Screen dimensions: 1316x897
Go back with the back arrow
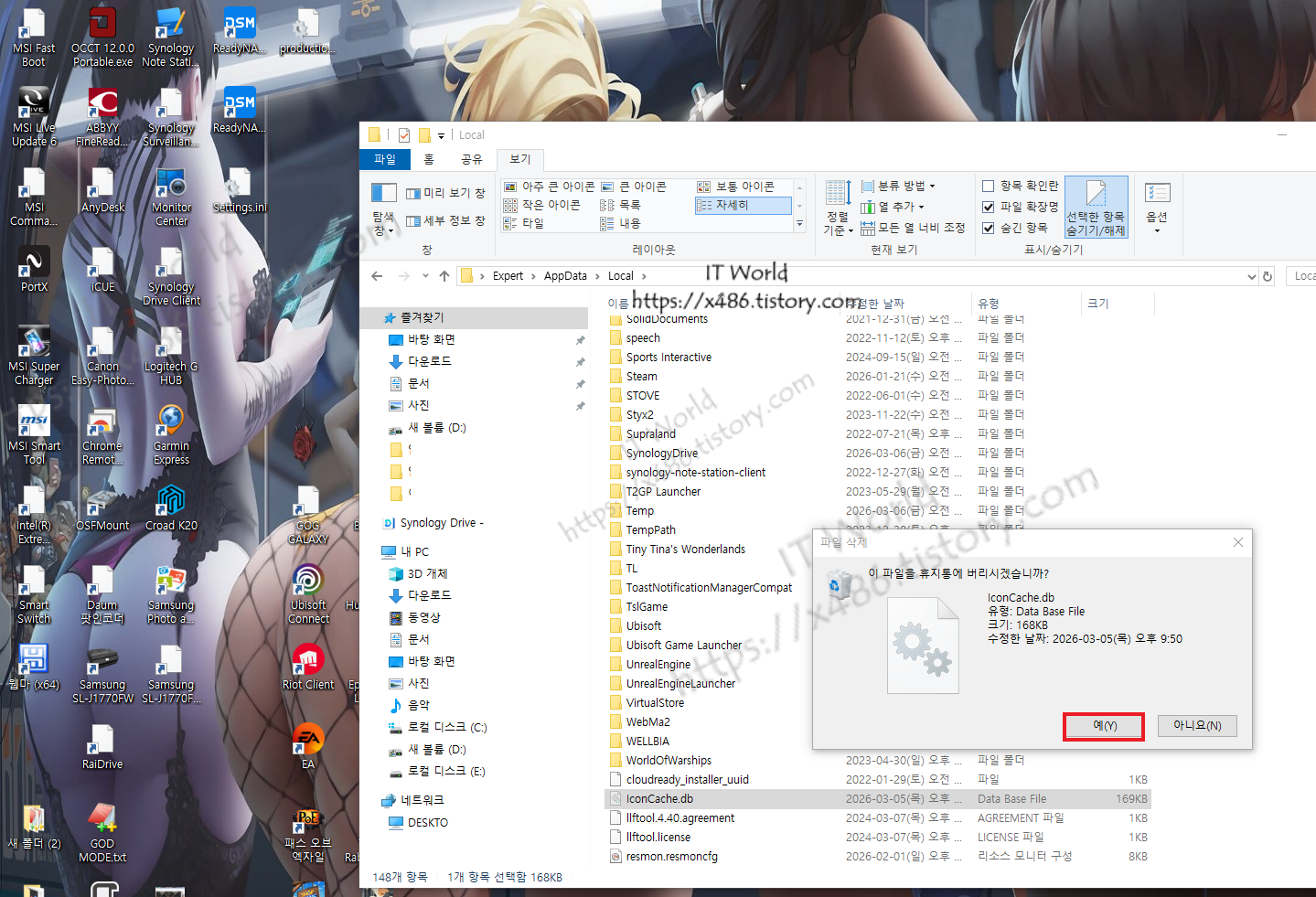click(x=377, y=275)
